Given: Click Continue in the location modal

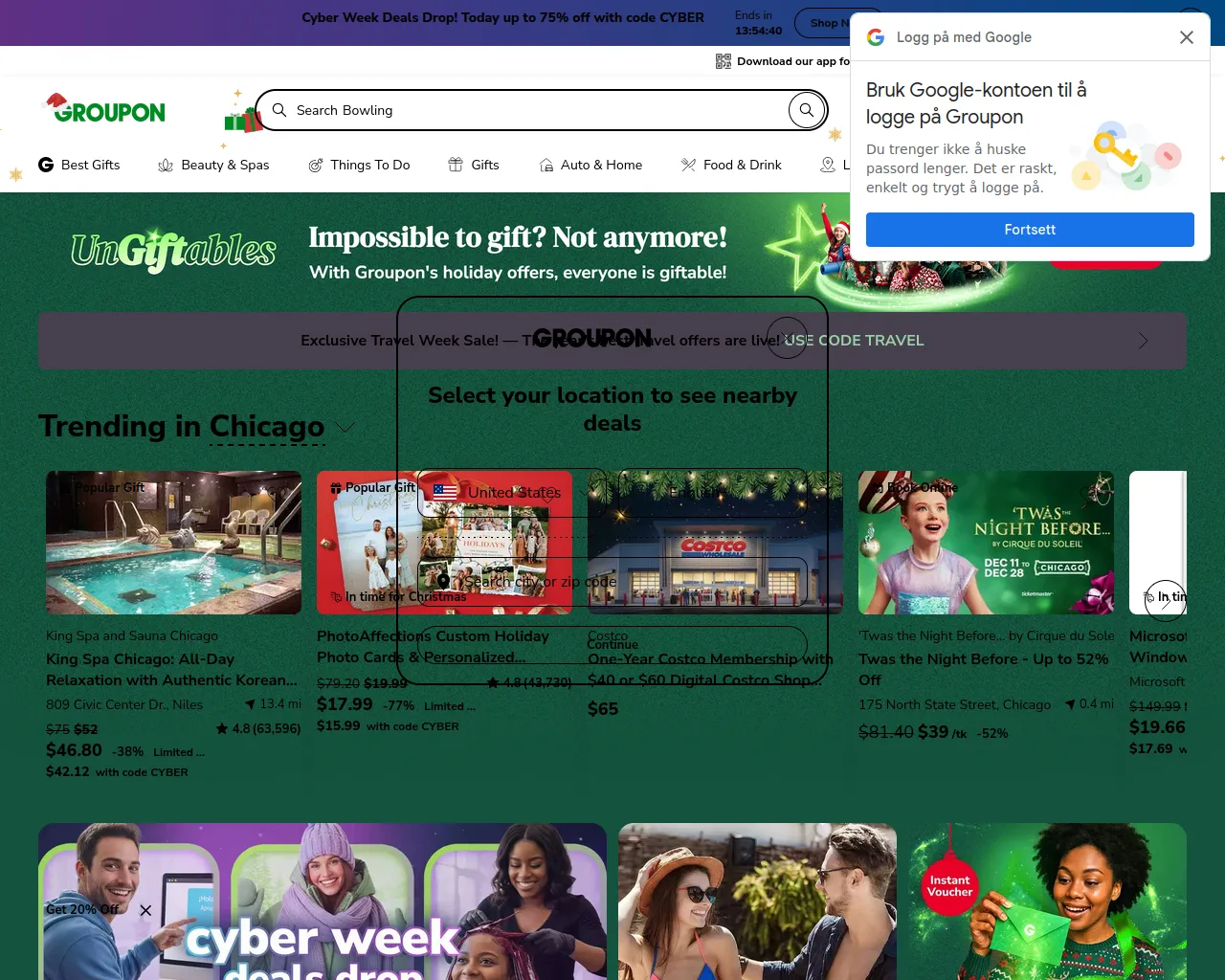Looking at the screenshot, I should [x=612, y=645].
